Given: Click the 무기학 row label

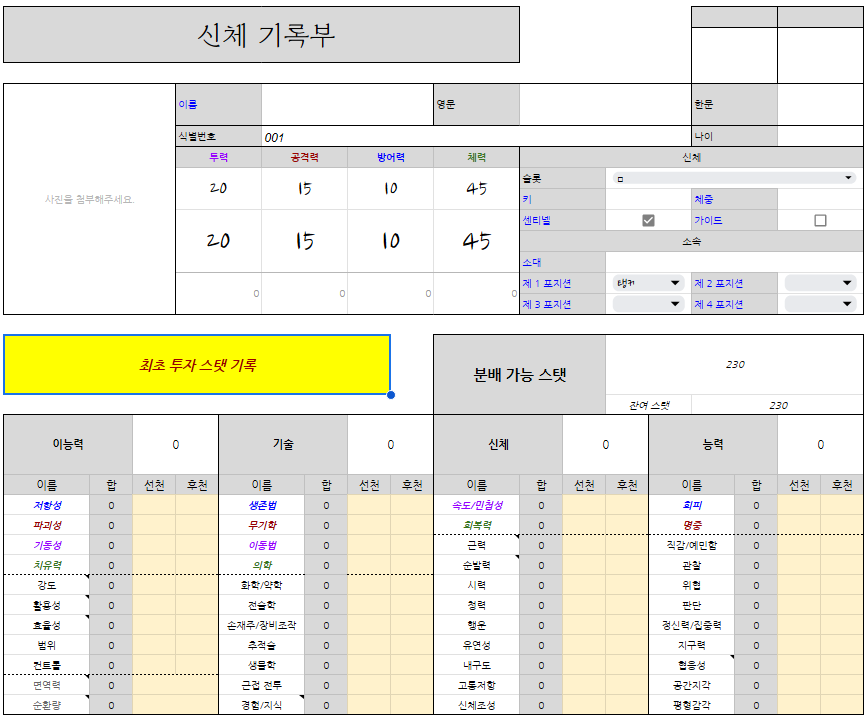Looking at the screenshot, I should [x=262, y=525].
